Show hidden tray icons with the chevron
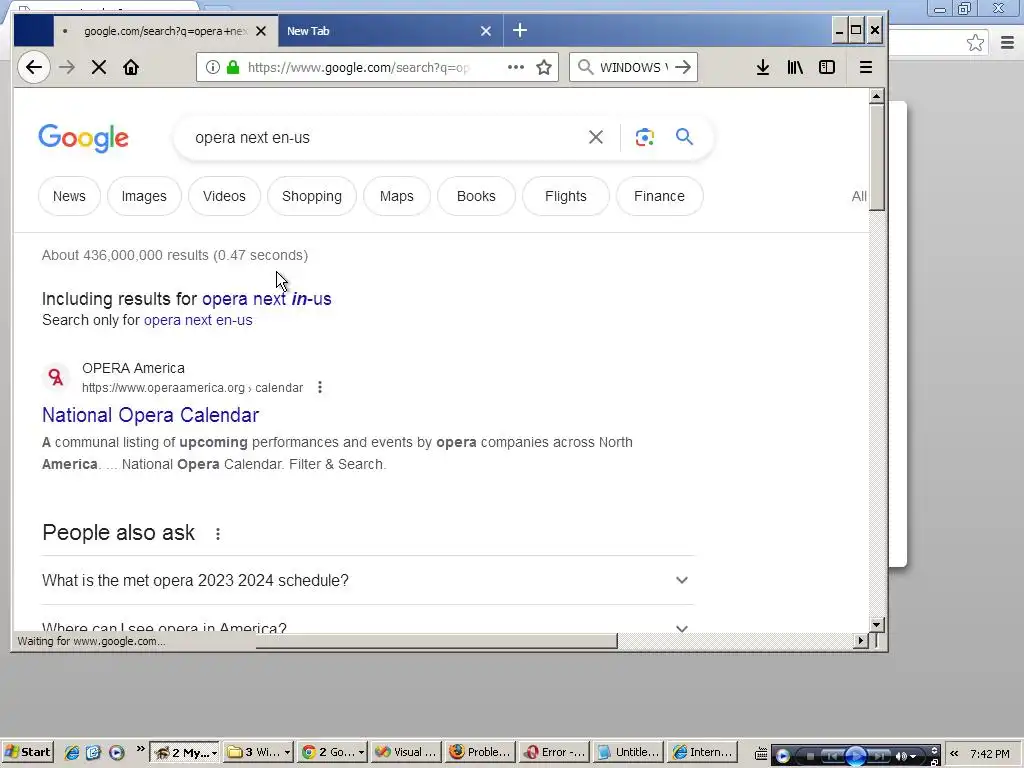Viewport: 1024px width, 768px height. click(x=954, y=754)
